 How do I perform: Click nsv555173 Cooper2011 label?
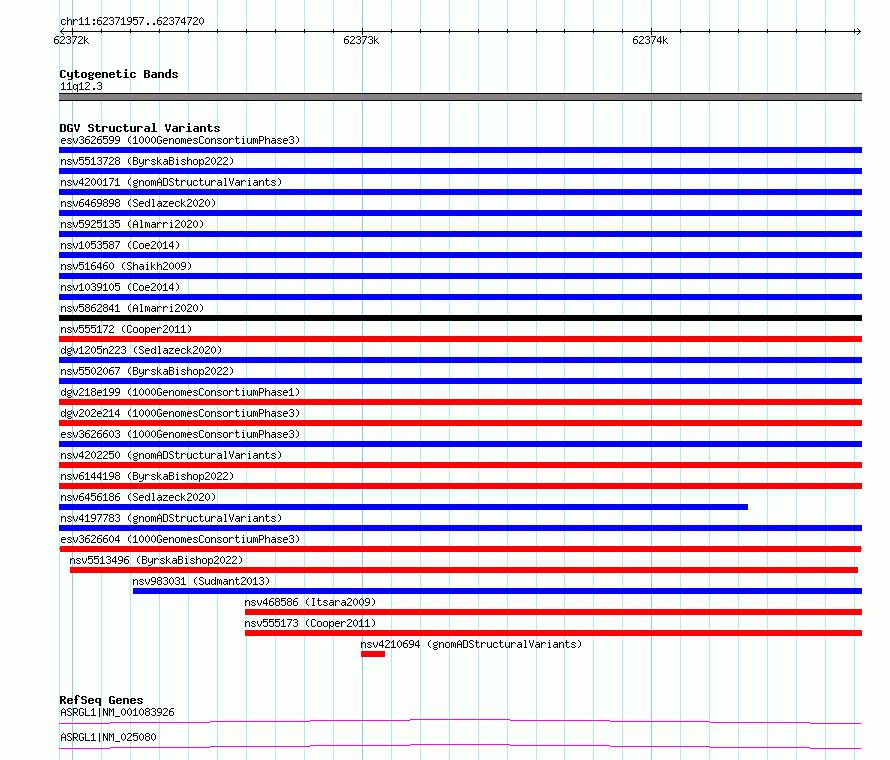point(310,623)
